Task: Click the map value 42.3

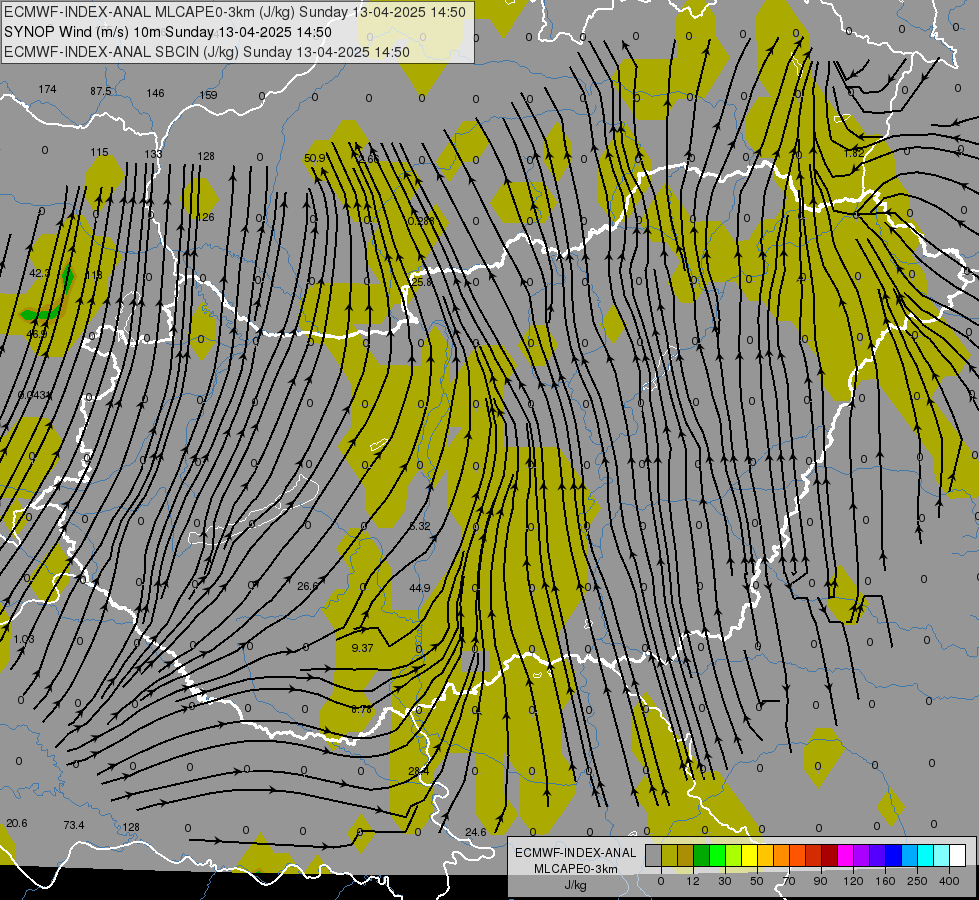Action: coord(39,273)
